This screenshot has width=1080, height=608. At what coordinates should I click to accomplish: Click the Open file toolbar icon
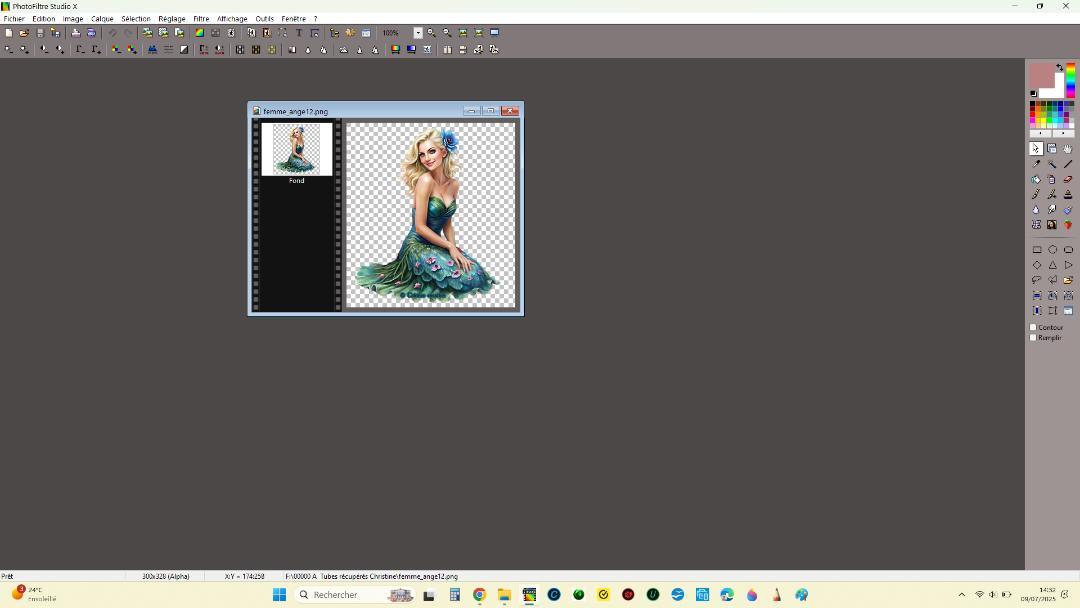[24, 33]
